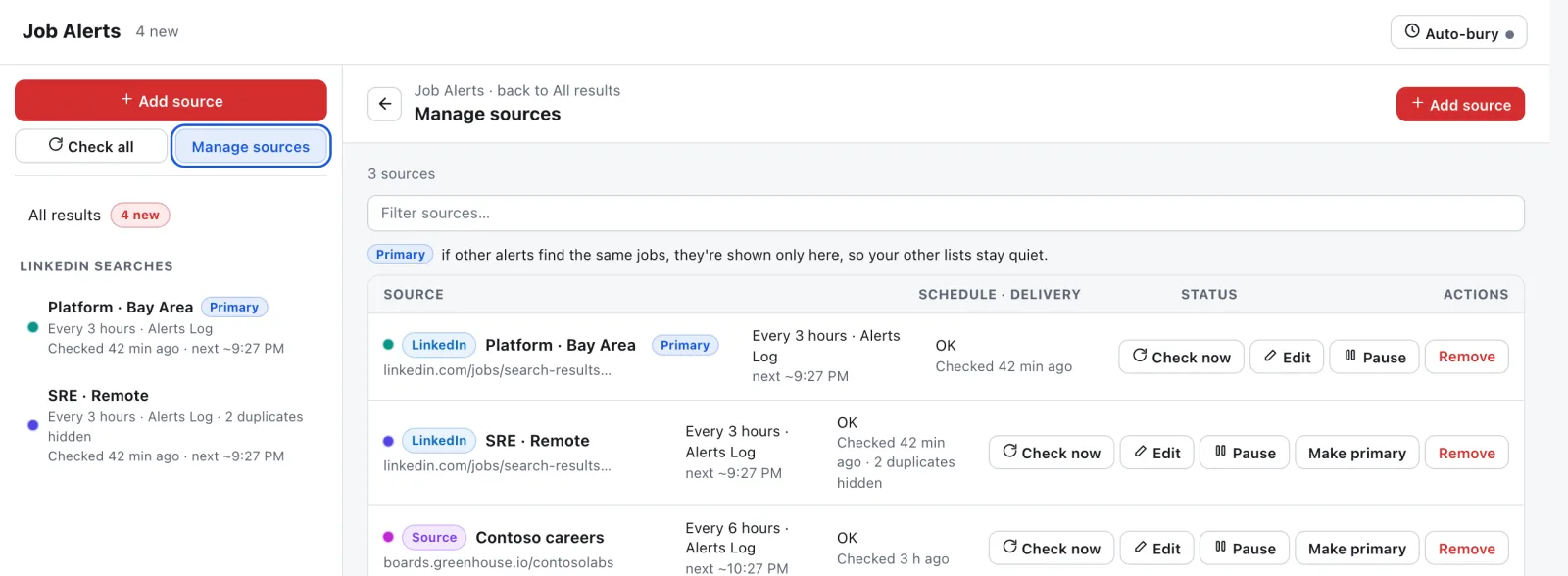The width and height of the screenshot is (1568, 576).
Task: Click Primary badge in Platform · Bay Area table row
Action: point(685,345)
